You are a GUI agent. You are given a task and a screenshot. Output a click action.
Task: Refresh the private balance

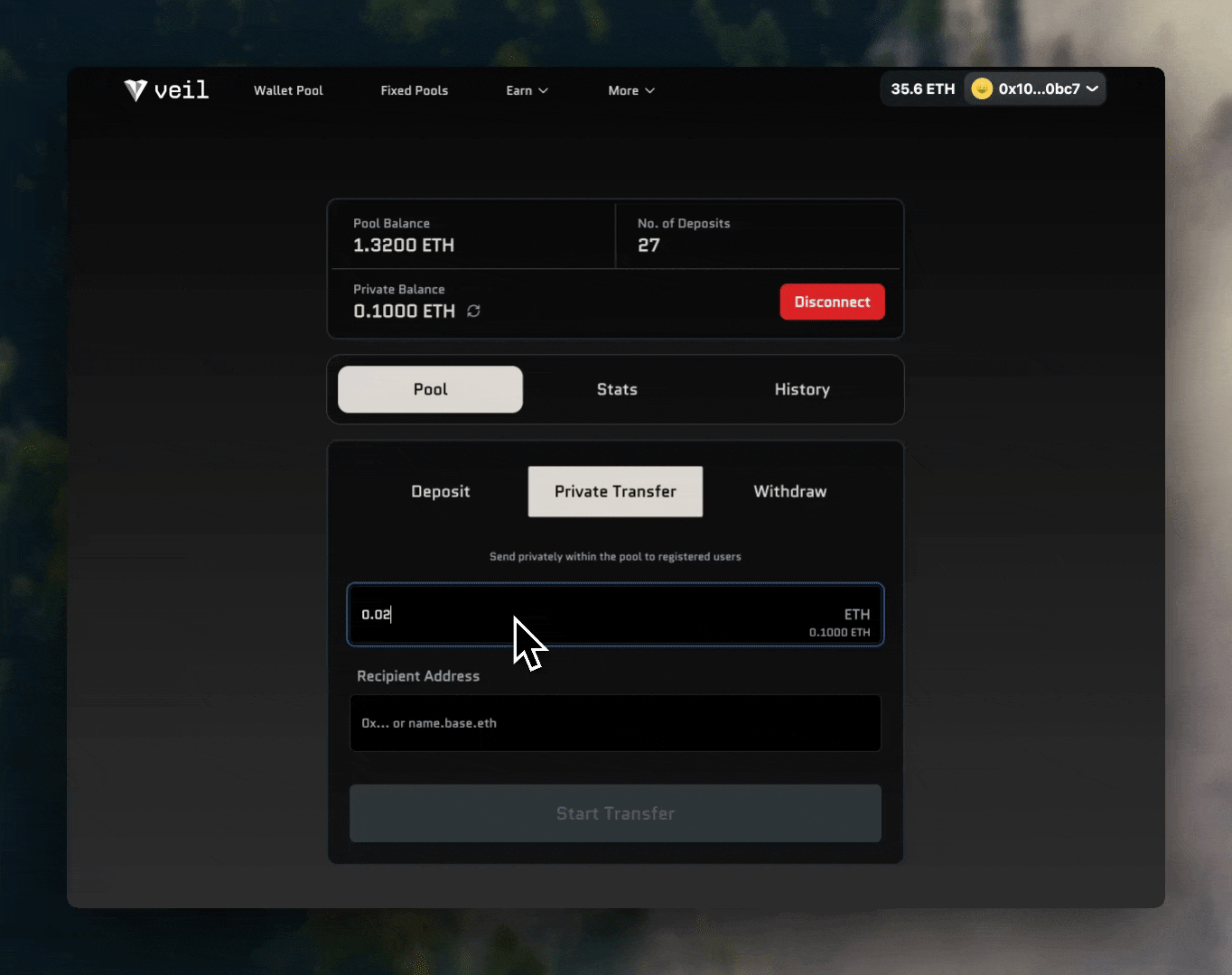click(x=473, y=311)
